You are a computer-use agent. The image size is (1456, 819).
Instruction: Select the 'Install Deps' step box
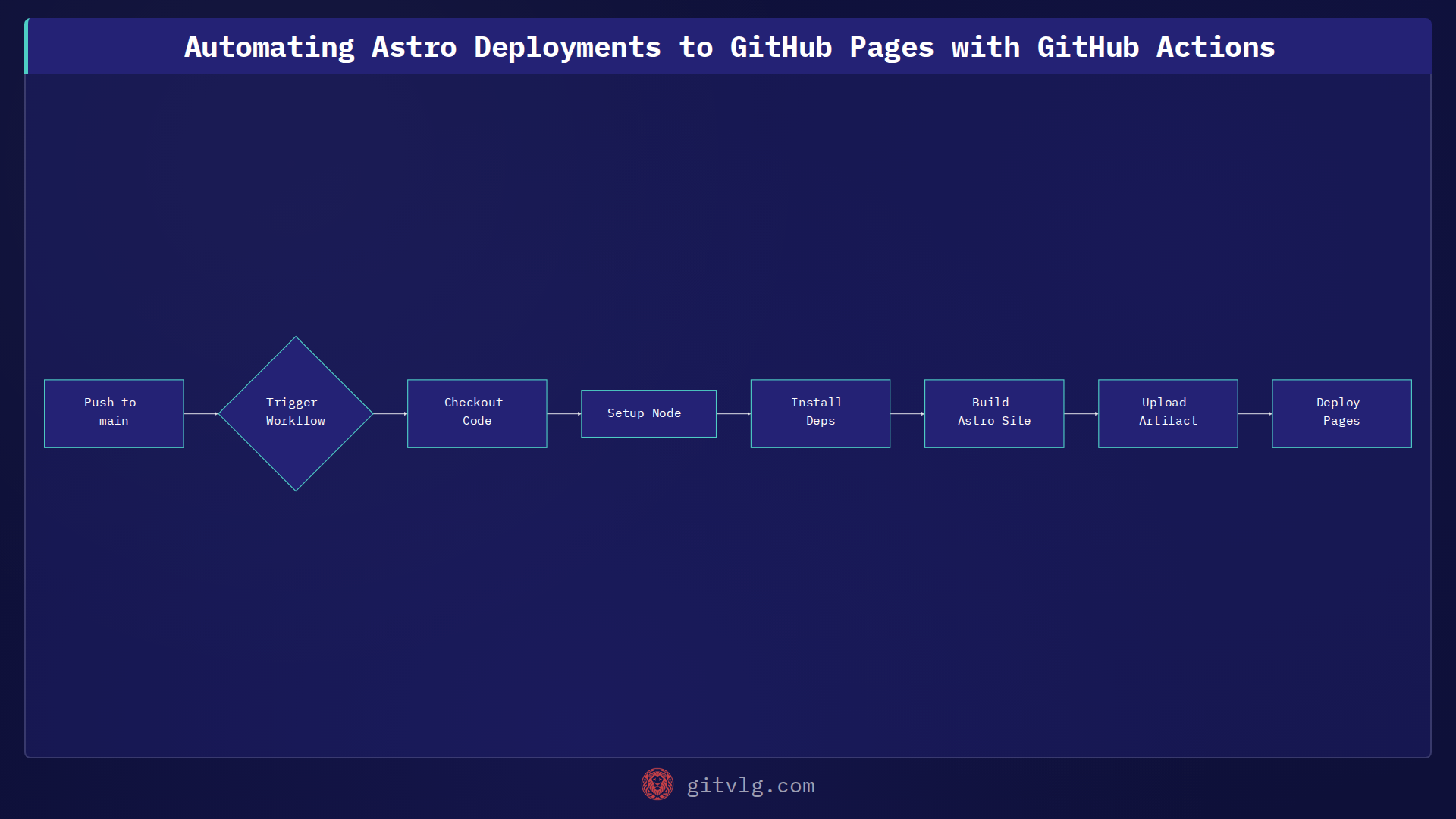click(821, 413)
